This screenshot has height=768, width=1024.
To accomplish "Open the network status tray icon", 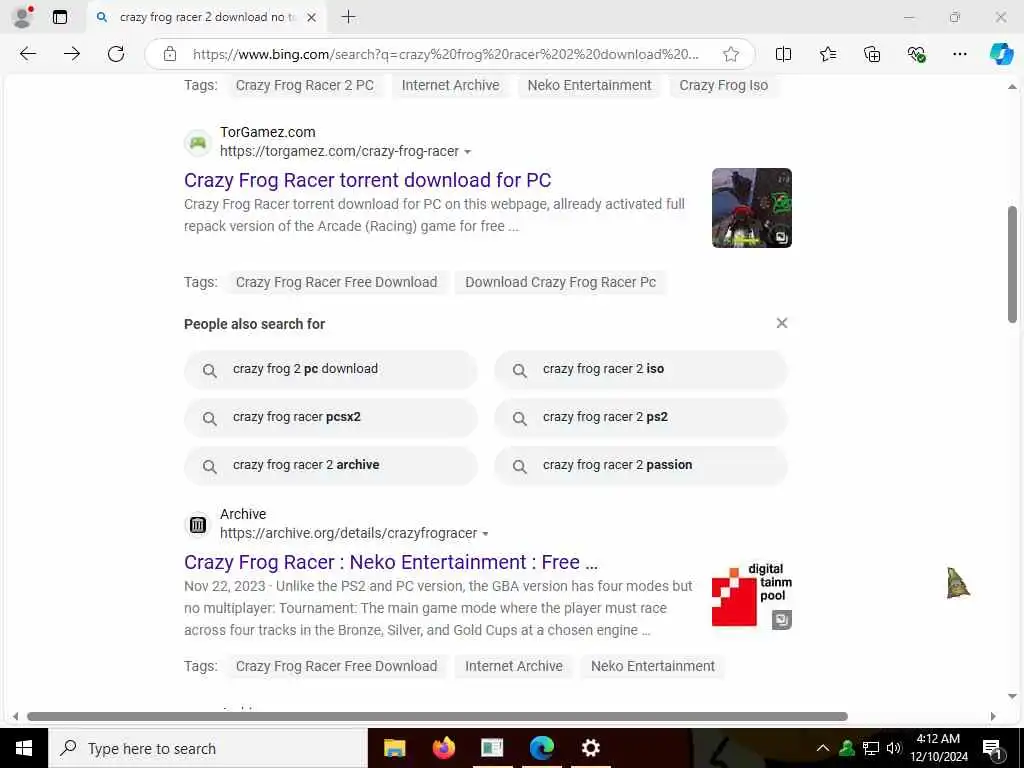I will click(871, 748).
